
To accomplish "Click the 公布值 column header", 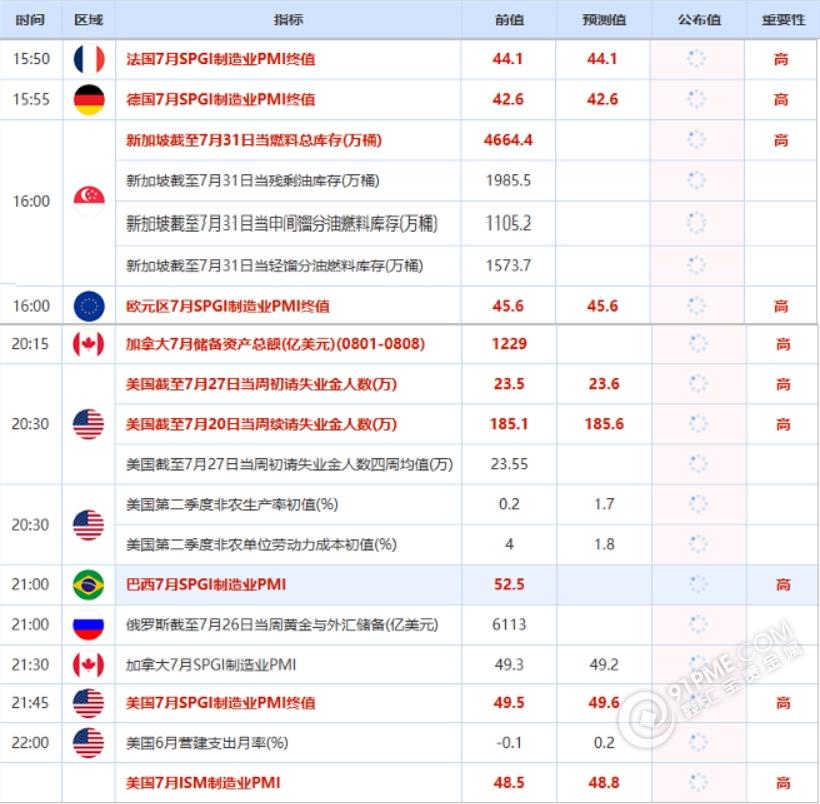I will (x=699, y=20).
